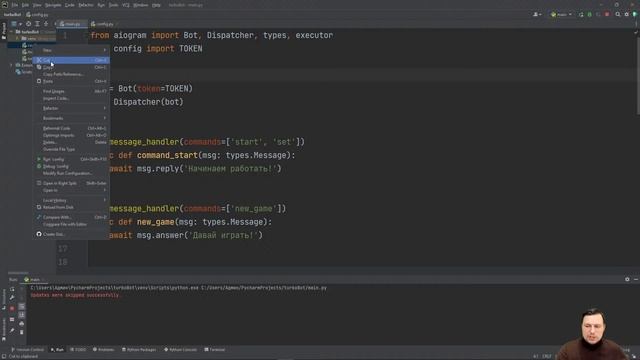Choose Paste in the context menu
Screen dimensions: 640x360
point(71,81)
